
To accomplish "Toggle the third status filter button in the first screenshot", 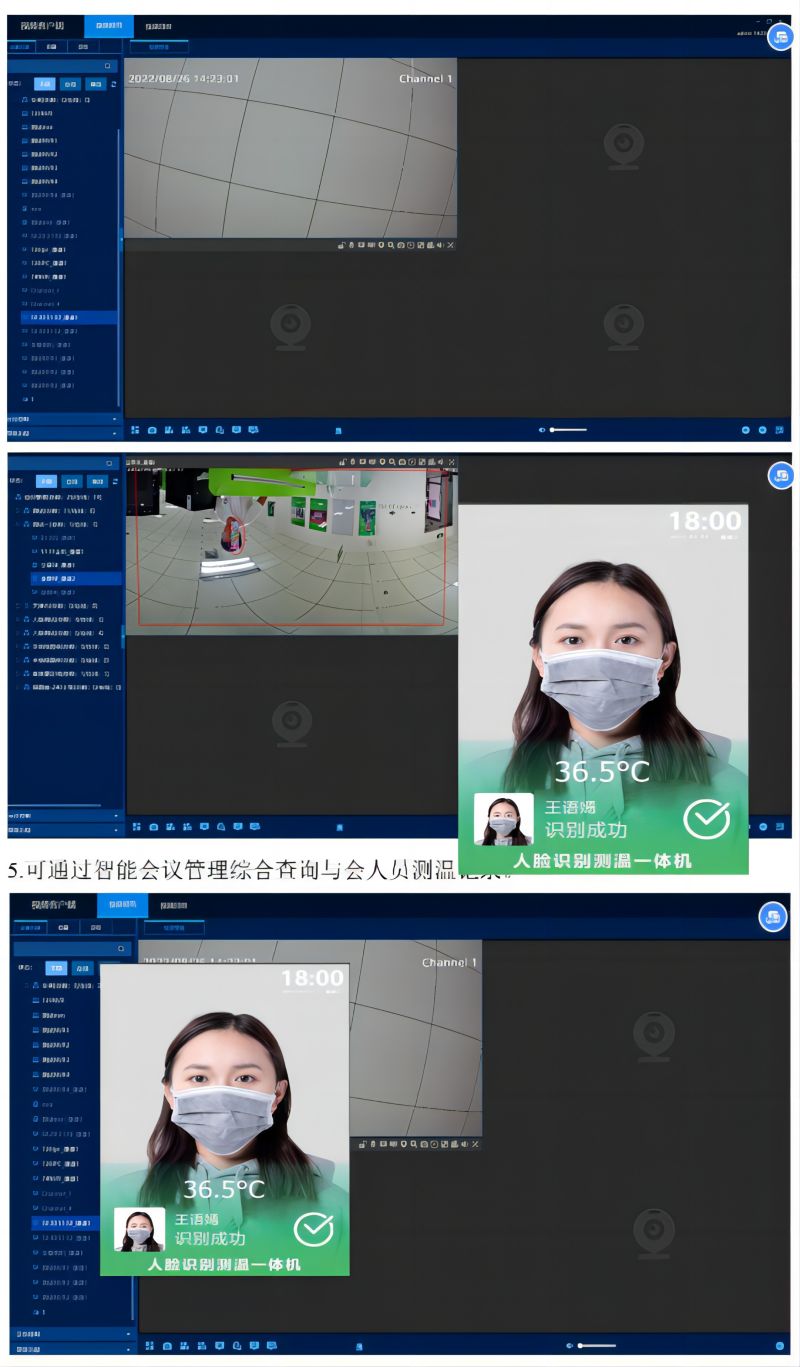I will [94, 84].
